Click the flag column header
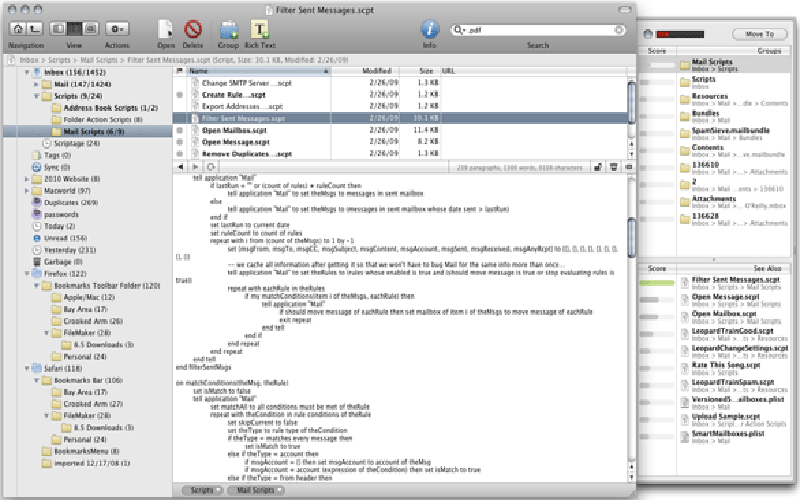The height and width of the screenshot is (500, 800). tap(180, 71)
